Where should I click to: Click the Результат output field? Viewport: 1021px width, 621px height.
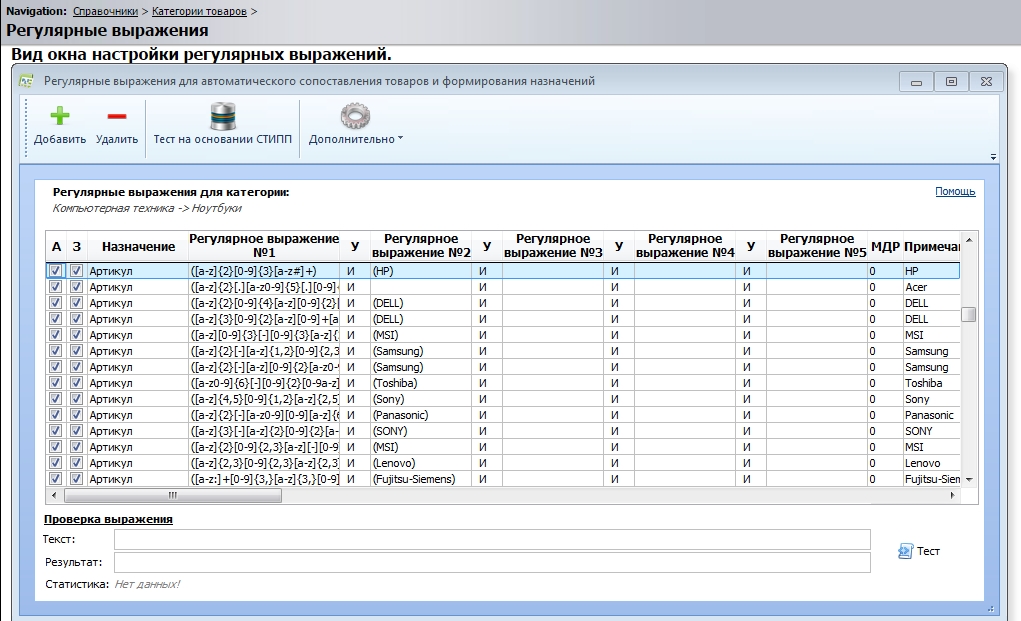tap(492, 562)
